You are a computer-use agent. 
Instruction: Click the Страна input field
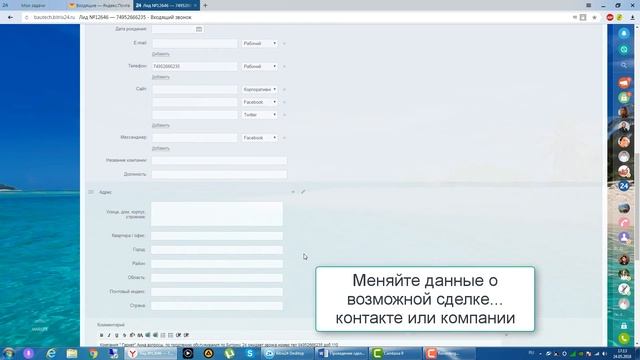[217, 306]
